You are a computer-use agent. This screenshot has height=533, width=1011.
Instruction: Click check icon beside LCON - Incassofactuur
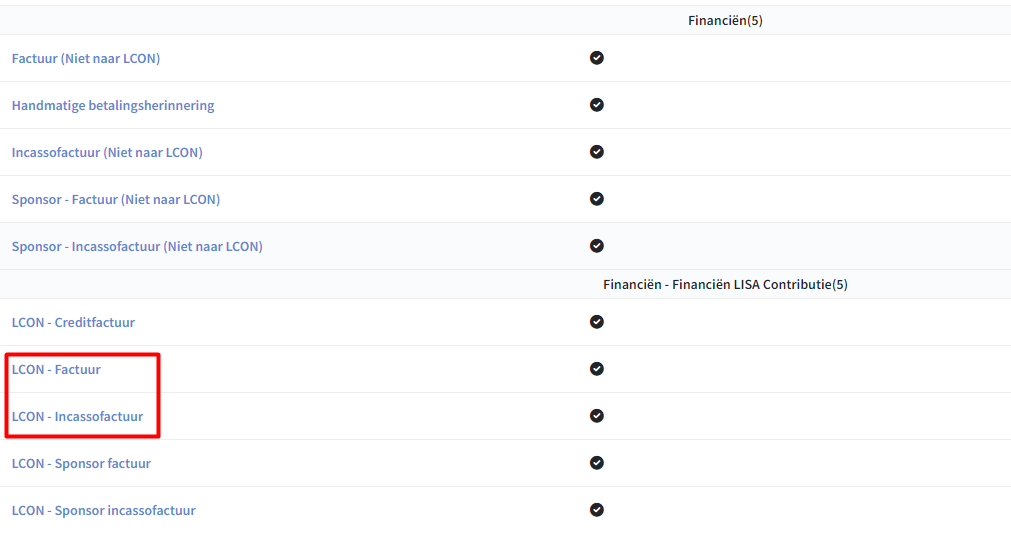pyautogui.click(x=597, y=416)
